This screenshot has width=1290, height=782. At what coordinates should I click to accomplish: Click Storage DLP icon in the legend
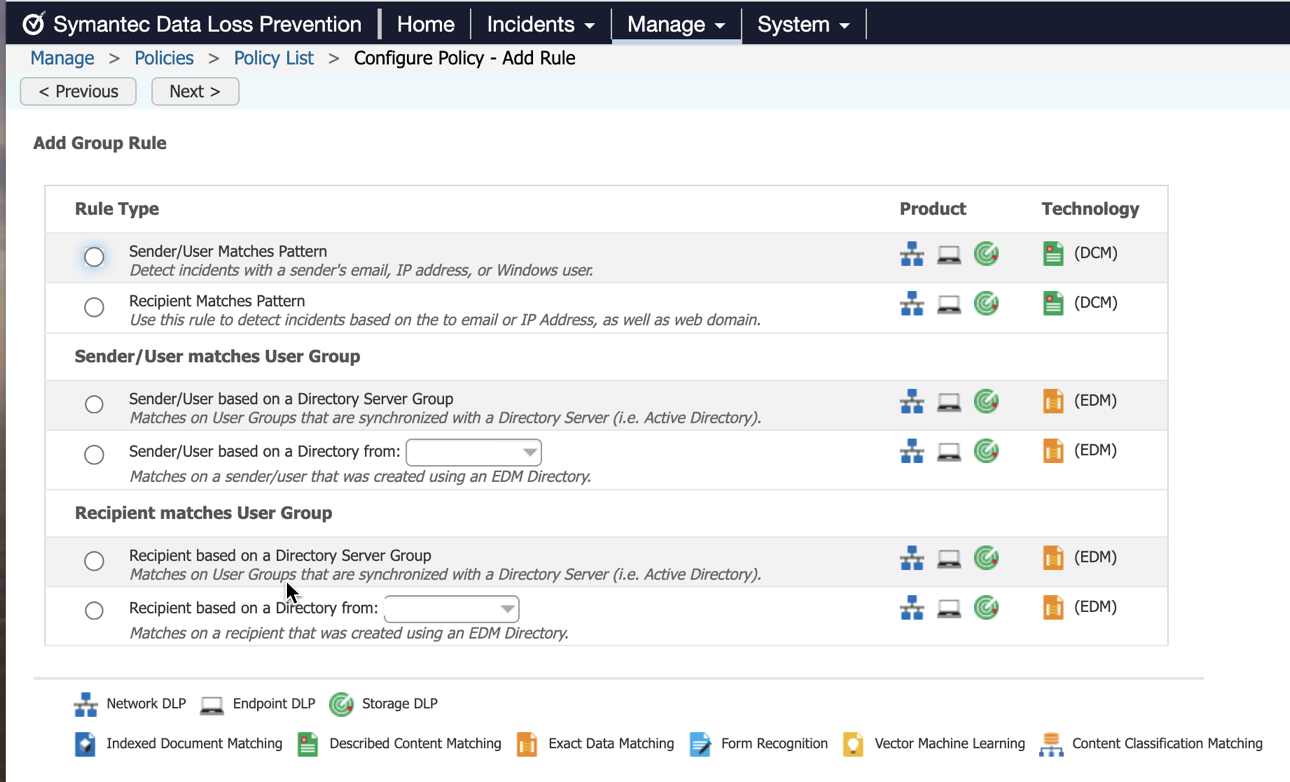click(342, 705)
